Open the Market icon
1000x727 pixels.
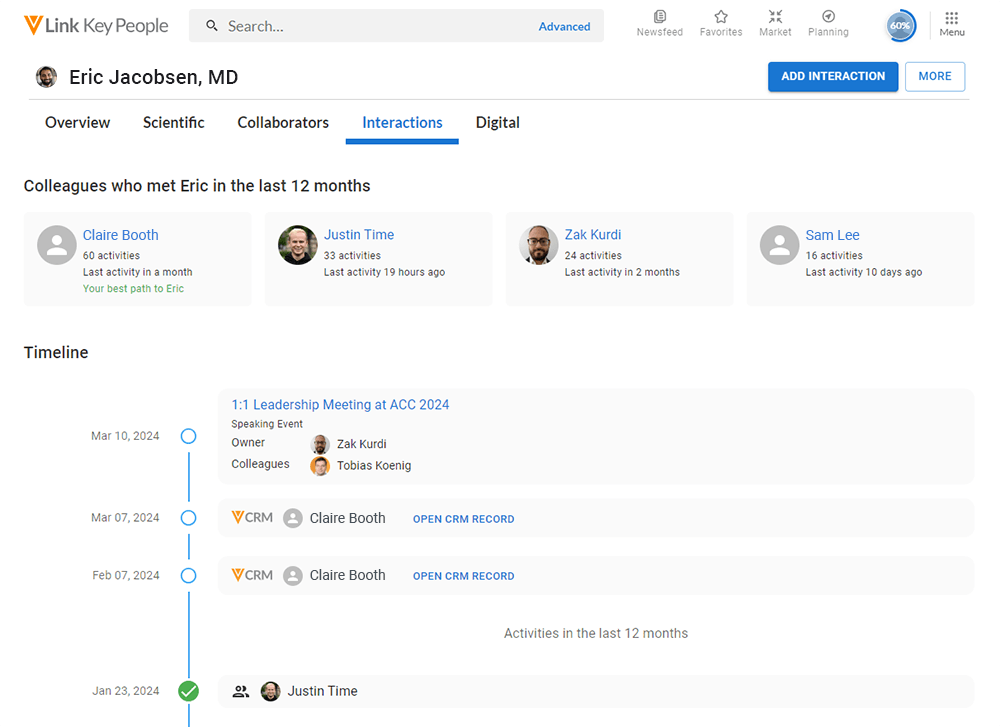(775, 17)
